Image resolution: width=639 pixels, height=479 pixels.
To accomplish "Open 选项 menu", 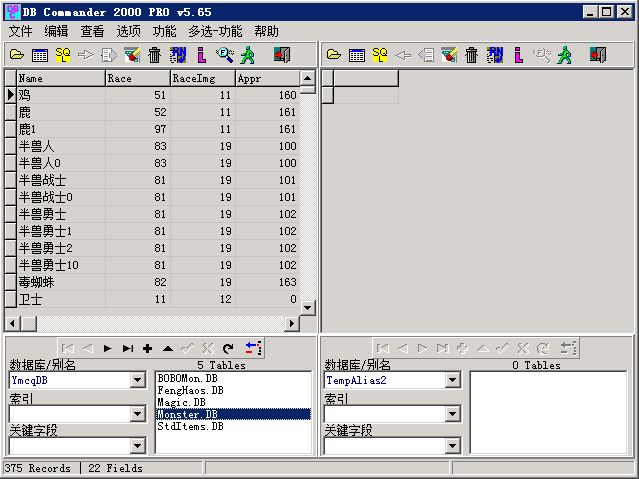I will pos(128,31).
